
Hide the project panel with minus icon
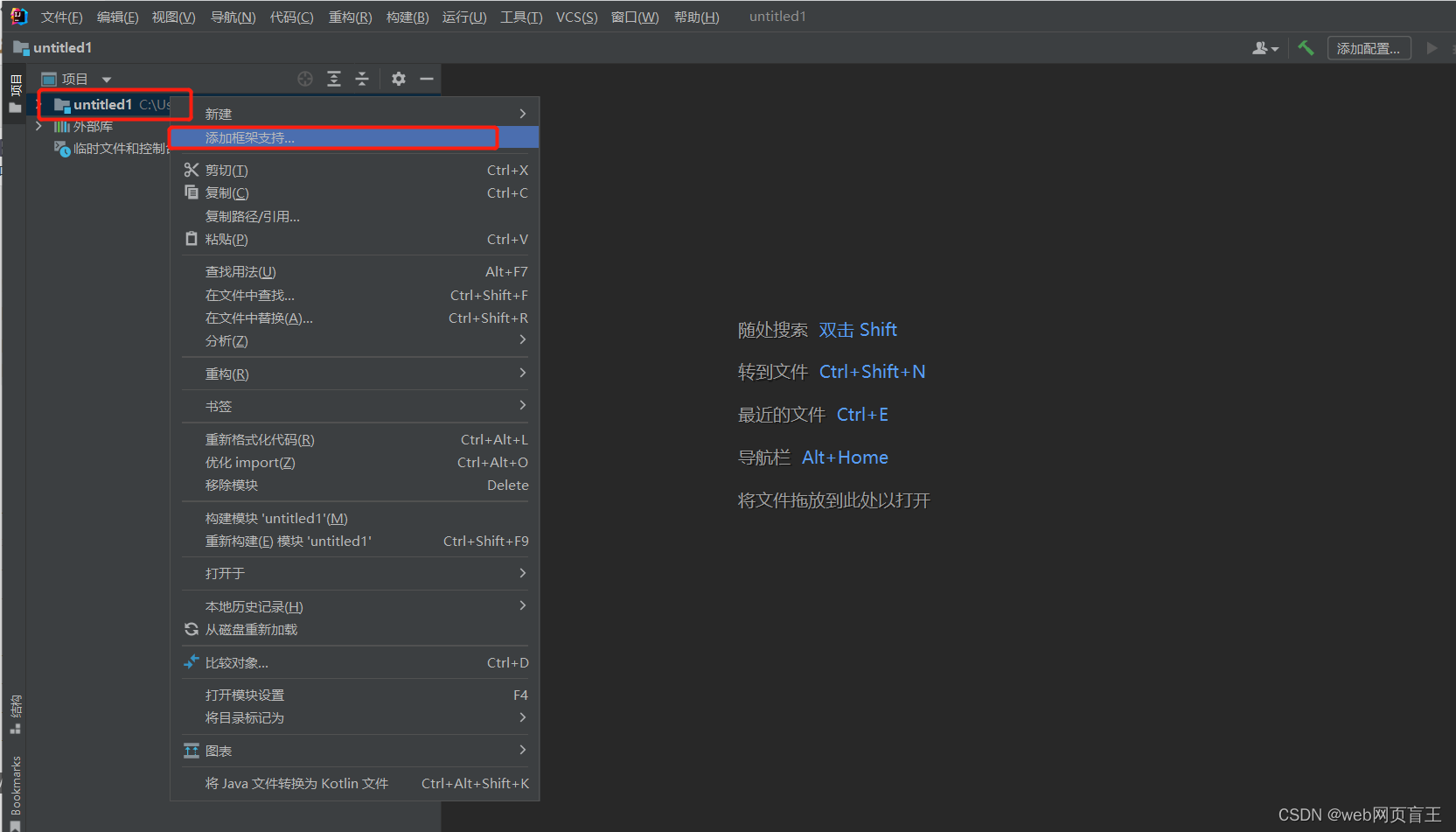(427, 79)
